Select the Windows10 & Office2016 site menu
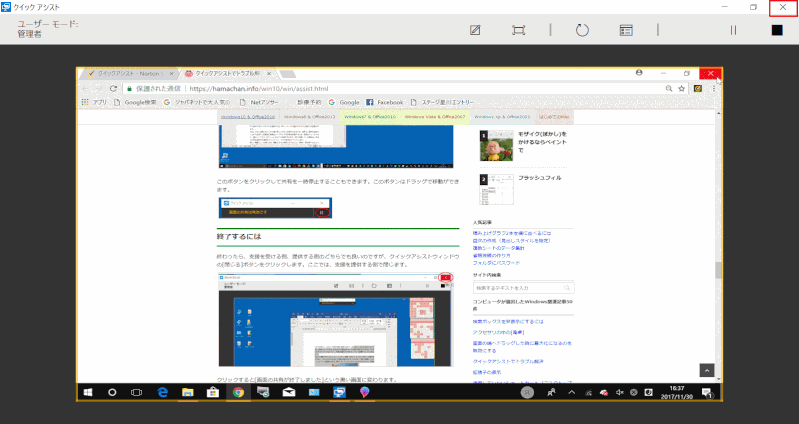The height and width of the screenshot is (424, 799). (248, 117)
